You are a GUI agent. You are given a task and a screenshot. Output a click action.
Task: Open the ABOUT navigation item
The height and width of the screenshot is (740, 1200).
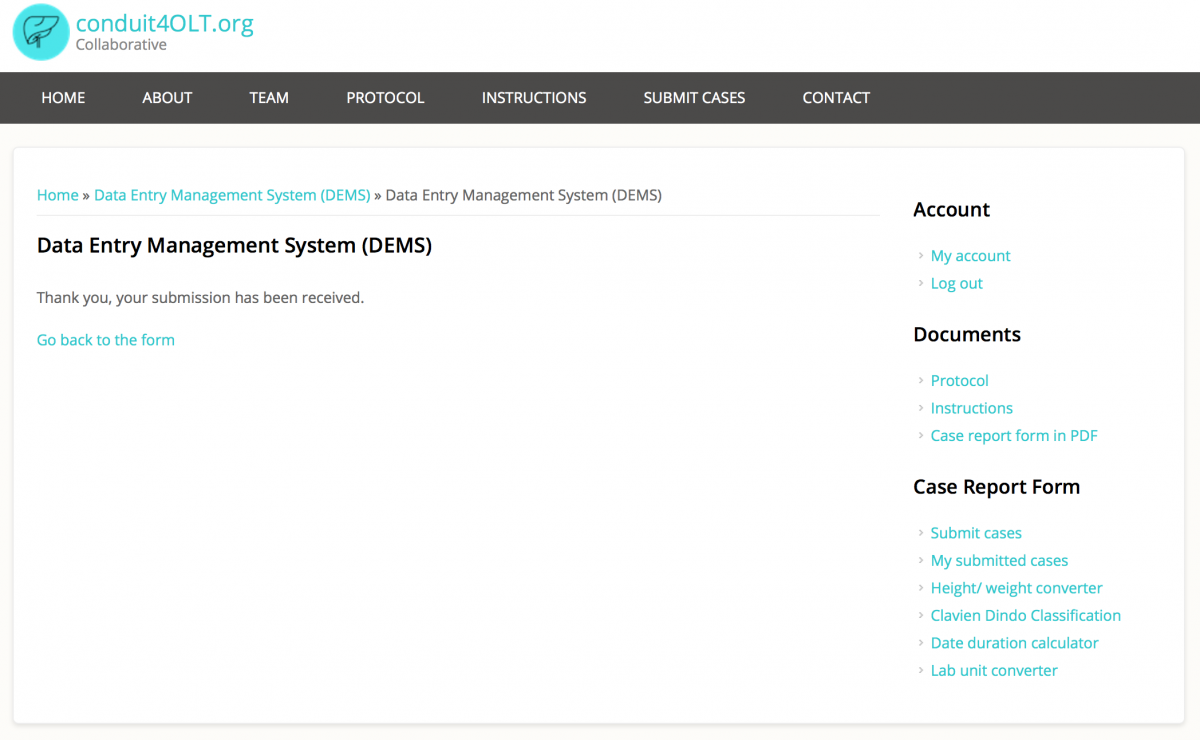click(167, 98)
